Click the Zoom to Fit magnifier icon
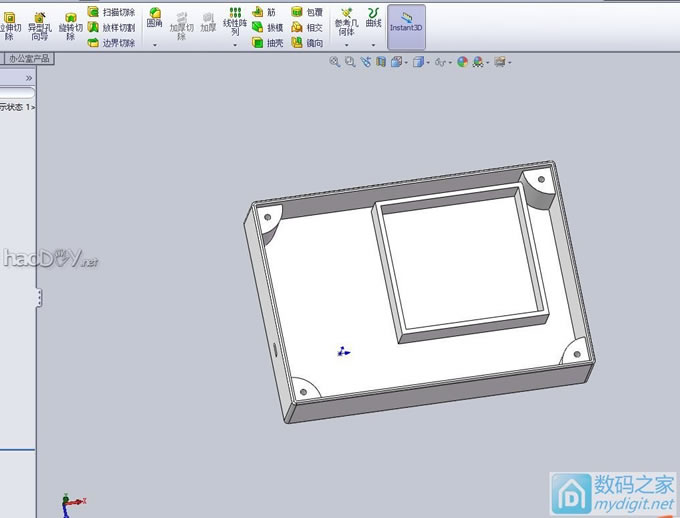 tap(335, 62)
